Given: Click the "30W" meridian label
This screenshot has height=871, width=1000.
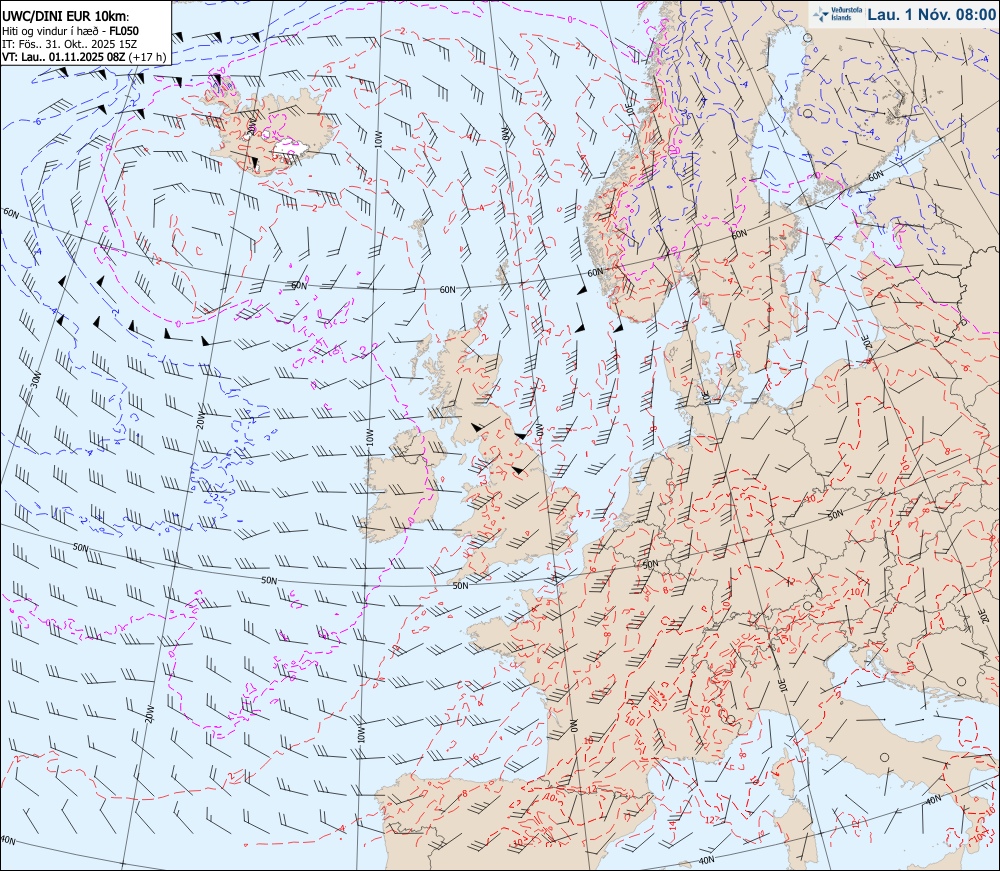Looking at the screenshot, I should click(36, 379).
